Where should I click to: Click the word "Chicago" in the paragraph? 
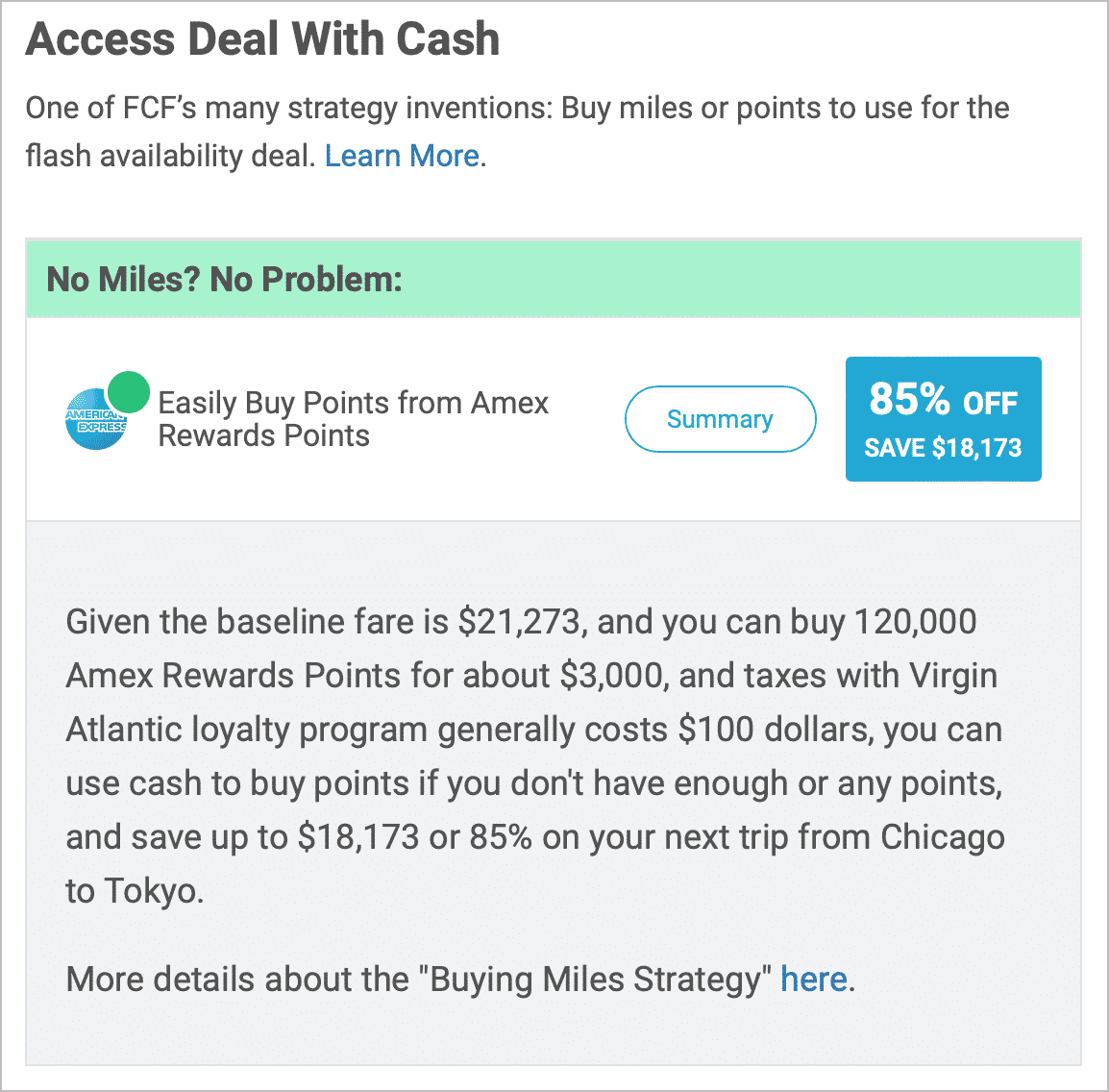tap(942, 836)
